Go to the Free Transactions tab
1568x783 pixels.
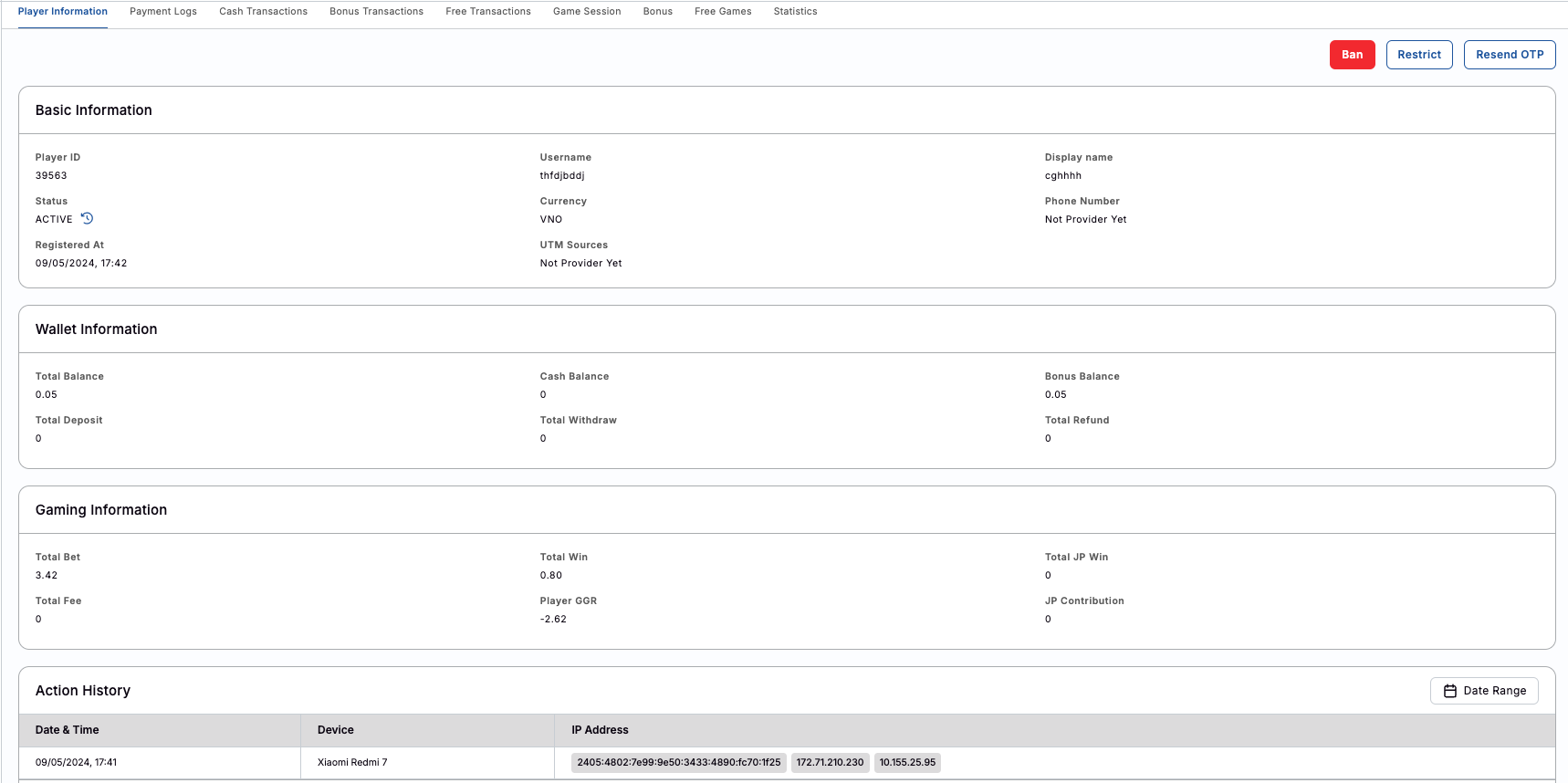487,12
